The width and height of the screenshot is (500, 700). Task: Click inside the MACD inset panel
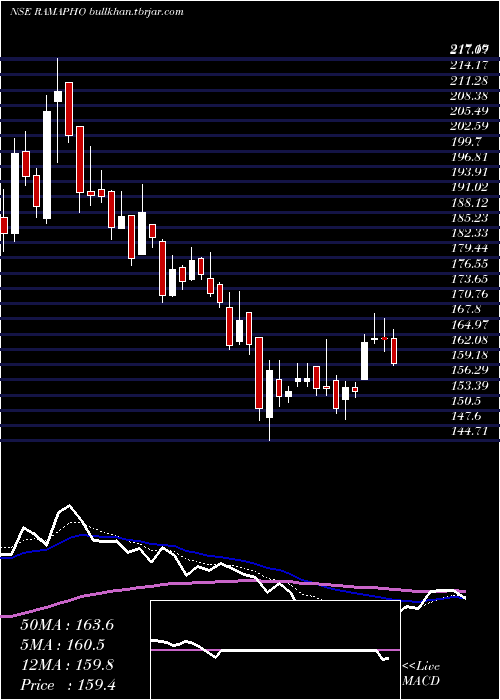[x=275, y=650]
